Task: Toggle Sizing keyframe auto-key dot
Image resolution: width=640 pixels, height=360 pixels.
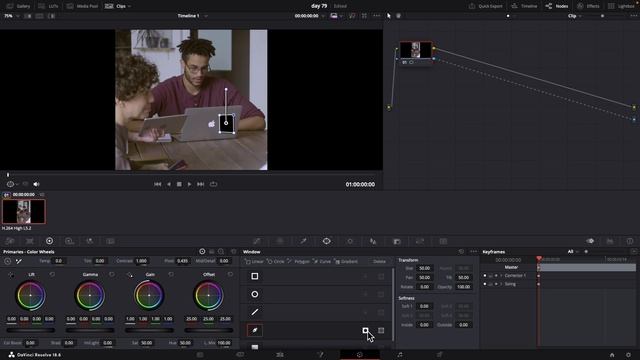Action: (x=496, y=284)
